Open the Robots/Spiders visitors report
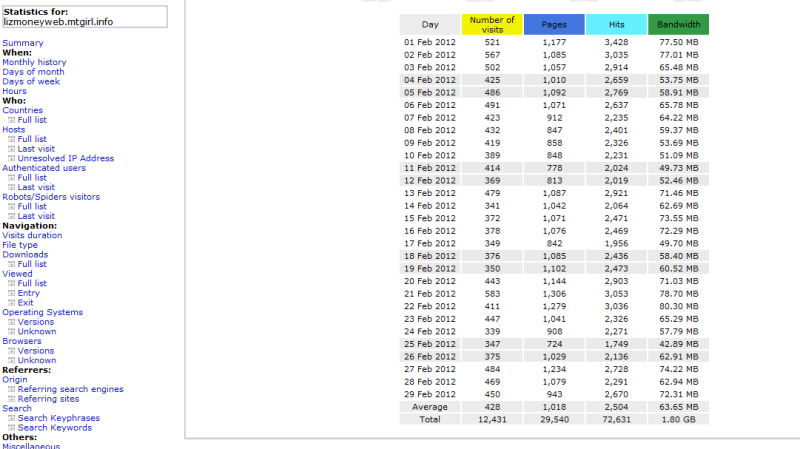The image size is (800, 449). click(51, 197)
